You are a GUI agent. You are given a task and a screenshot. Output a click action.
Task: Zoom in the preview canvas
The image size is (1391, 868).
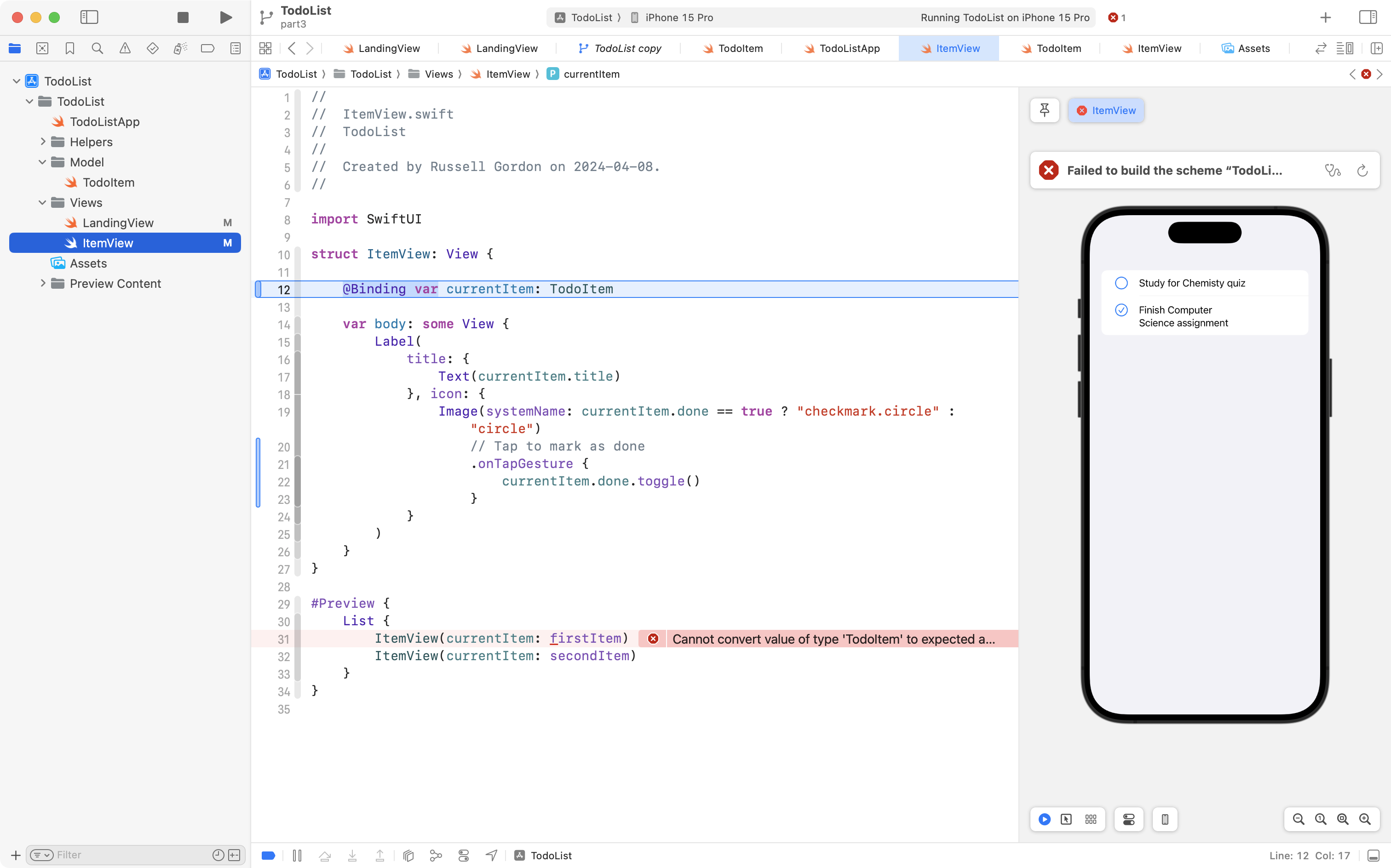(1365, 819)
